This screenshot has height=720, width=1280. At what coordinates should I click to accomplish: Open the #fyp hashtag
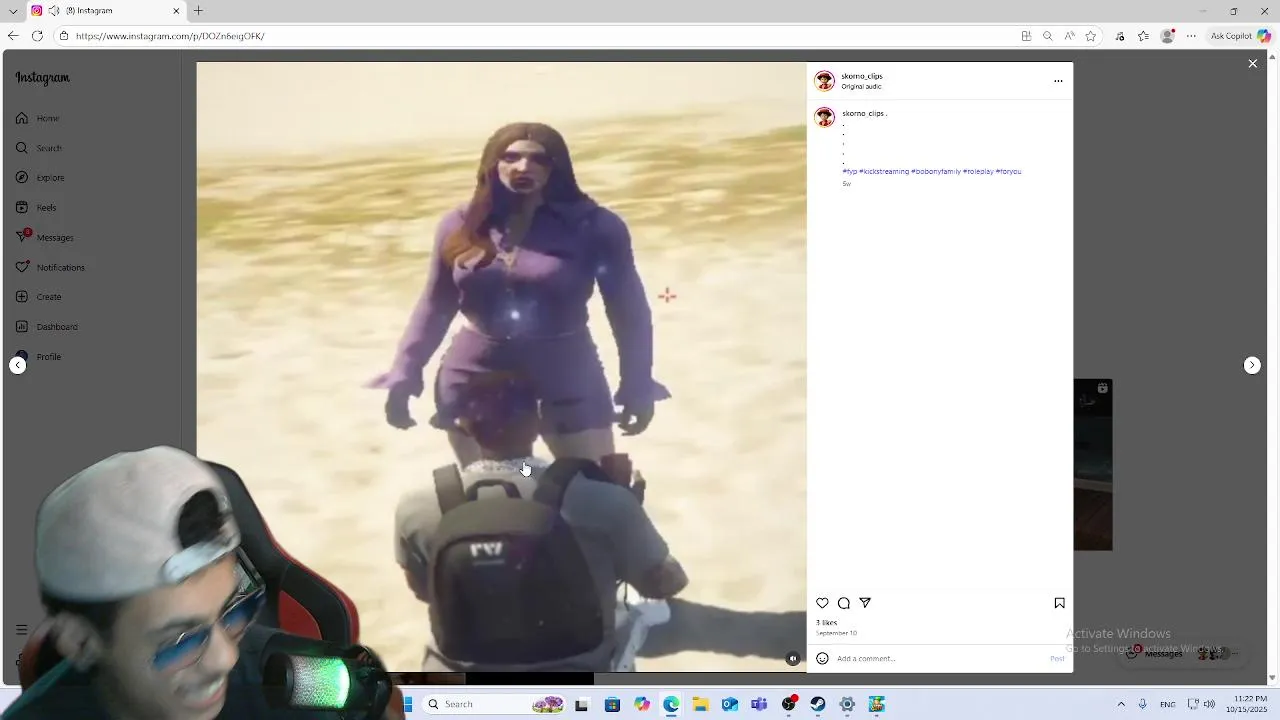[x=849, y=172]
